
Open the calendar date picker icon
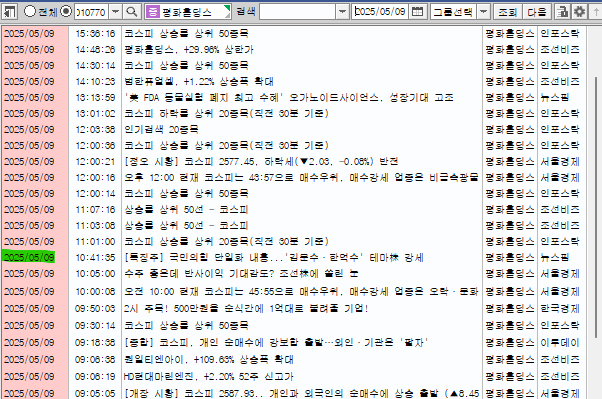pyautogui.click(x=417, y=12)
